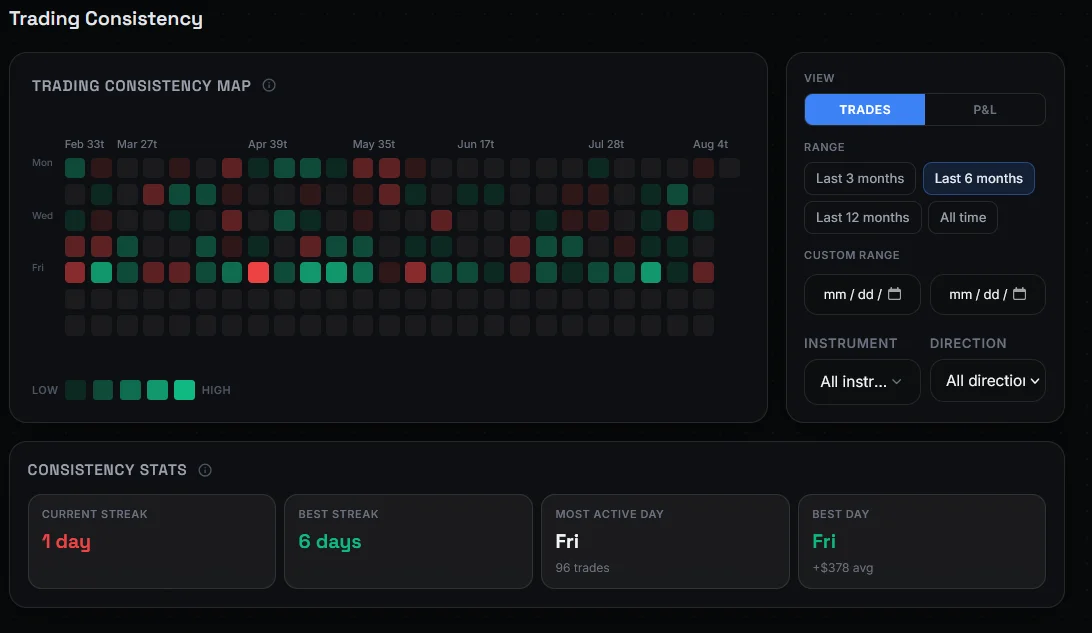
Task: Select the All time range
Action: [x=962, y=217]
